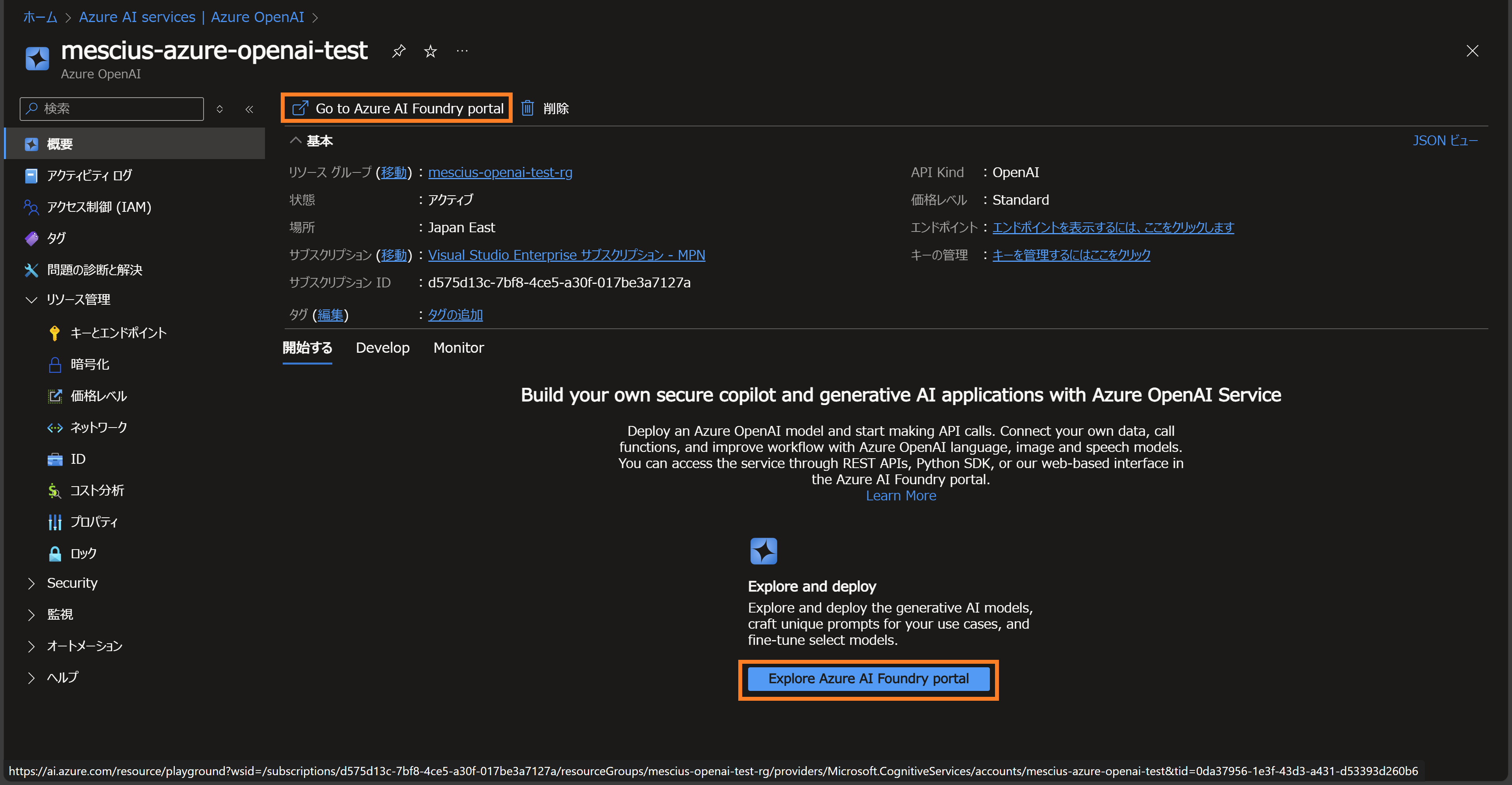Select subscription ID d575d13c-7bf8-4ce5-a30f-017be3a7127a
The width and height of the screenshot is (1512, 785).
559,283
